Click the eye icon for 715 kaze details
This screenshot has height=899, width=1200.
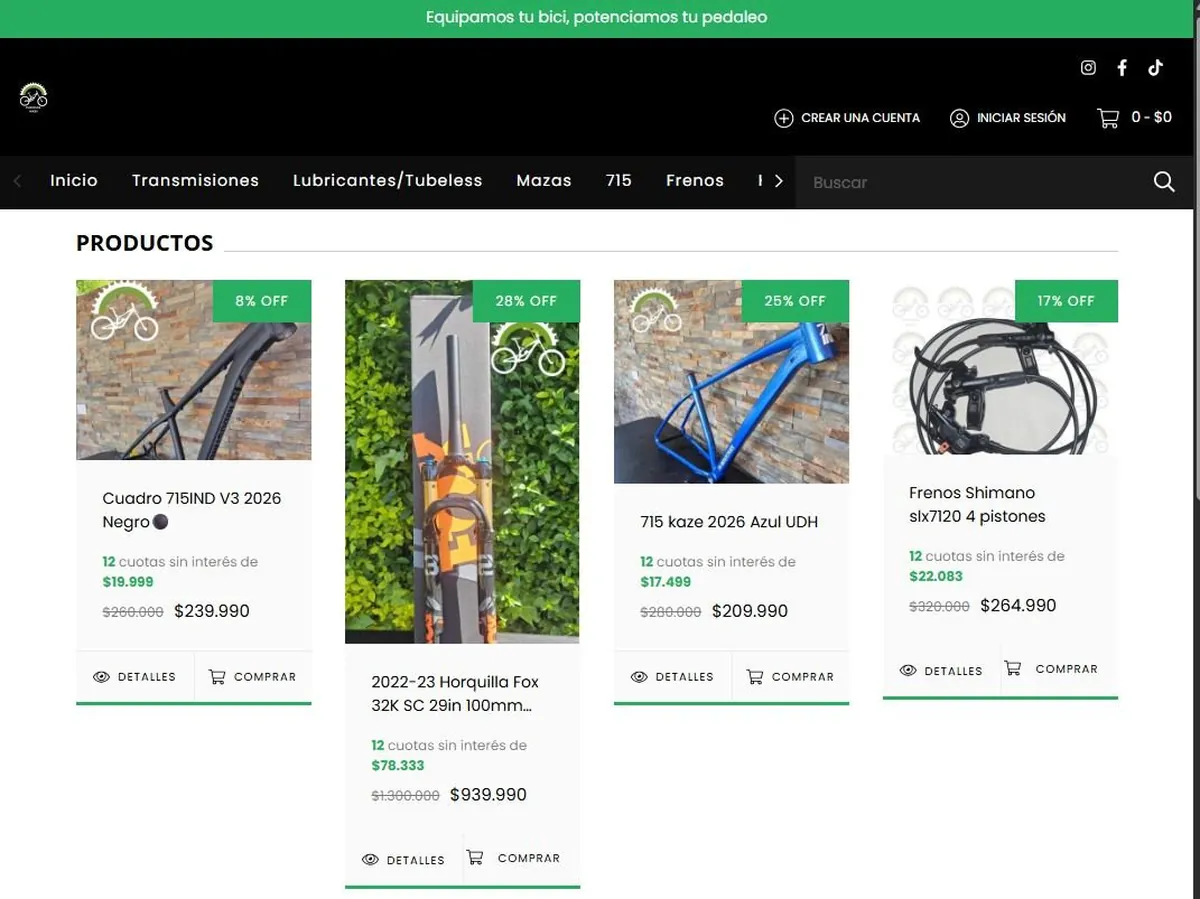[639, 677]
